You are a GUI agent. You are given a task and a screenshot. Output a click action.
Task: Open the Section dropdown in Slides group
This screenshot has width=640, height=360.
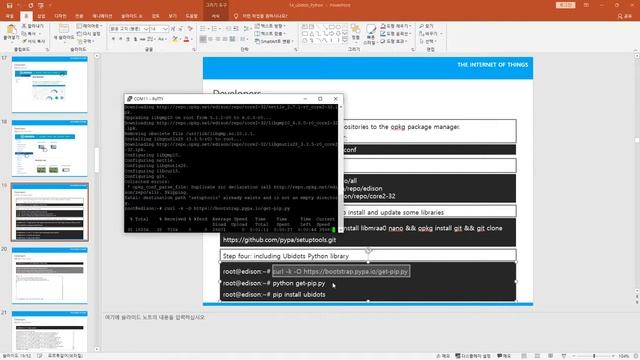[x=85, y=41]
